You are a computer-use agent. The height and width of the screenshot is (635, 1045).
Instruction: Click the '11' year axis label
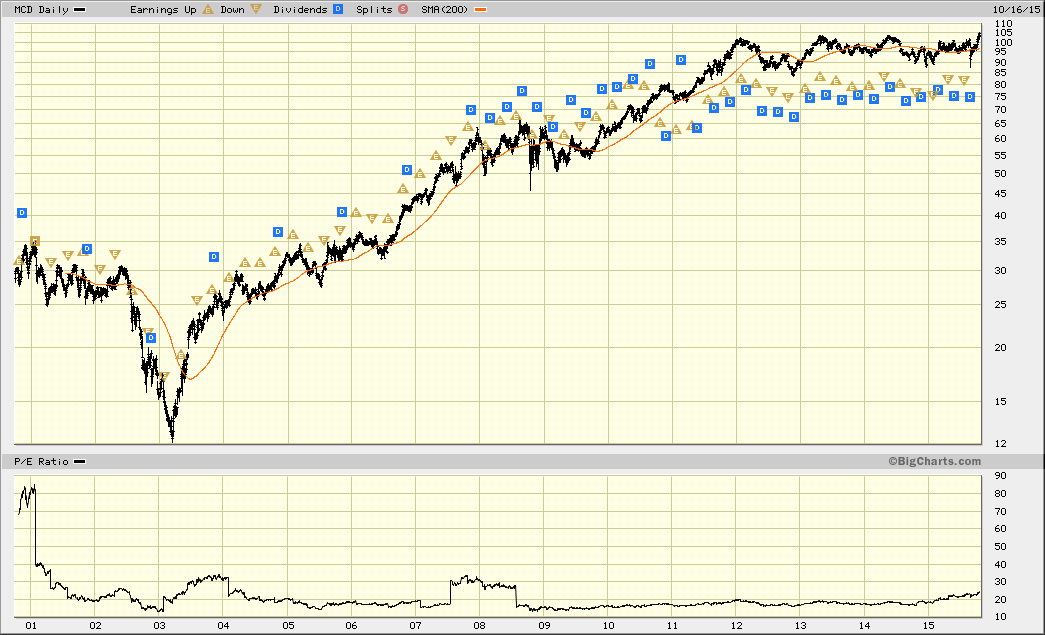click(672, 625)
